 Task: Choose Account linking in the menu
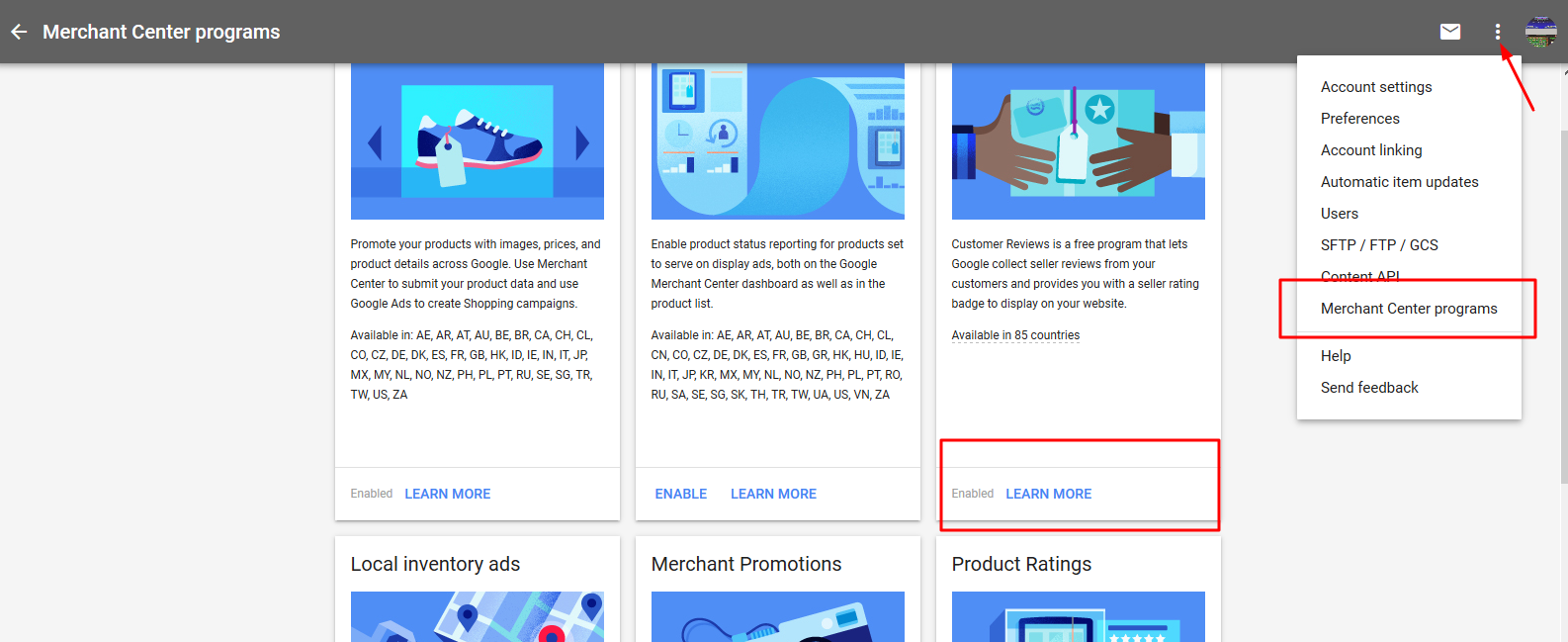click(1371, 150)
